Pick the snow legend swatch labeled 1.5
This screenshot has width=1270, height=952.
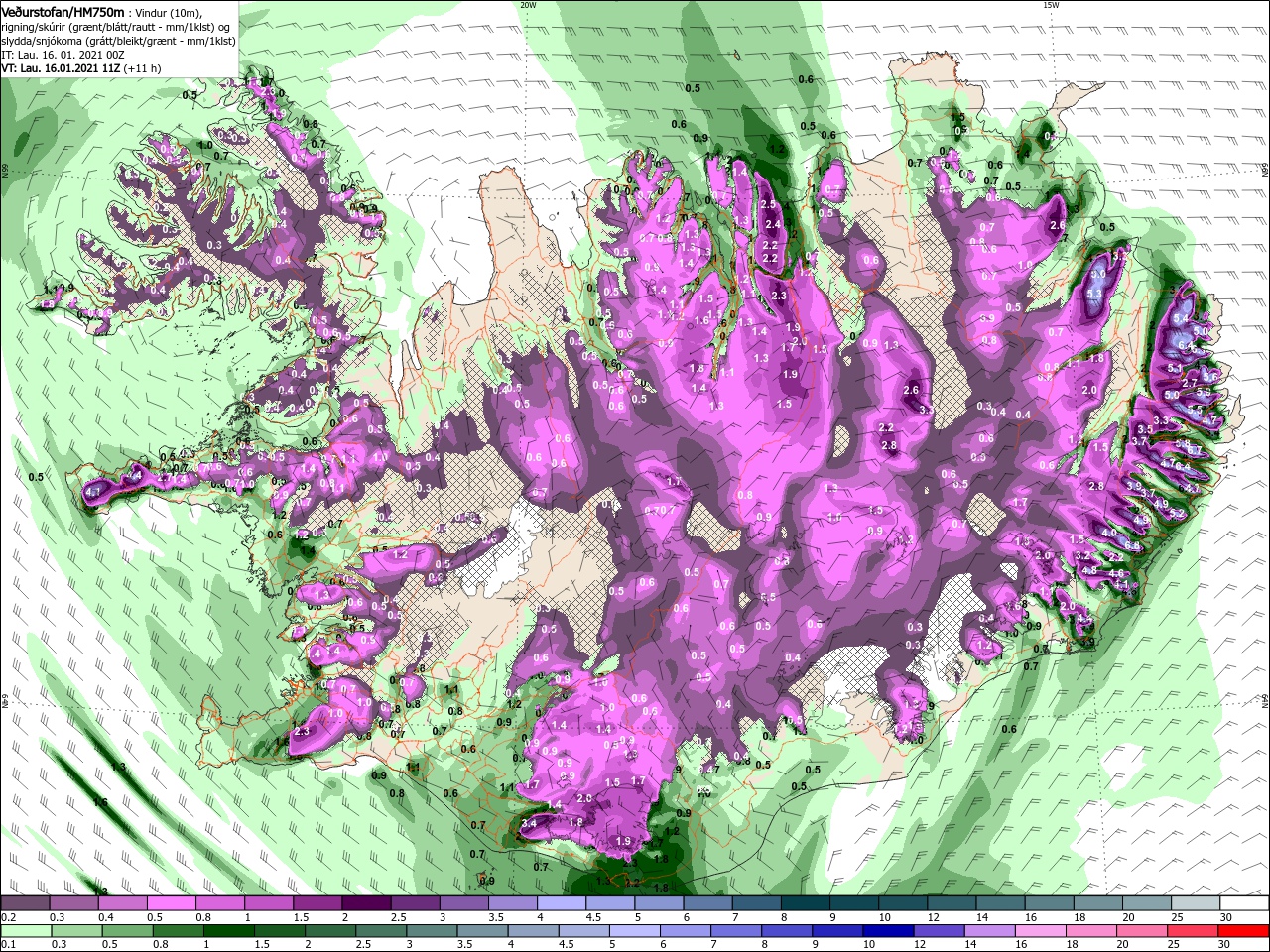pyautogui.click(x=317, y=903)
